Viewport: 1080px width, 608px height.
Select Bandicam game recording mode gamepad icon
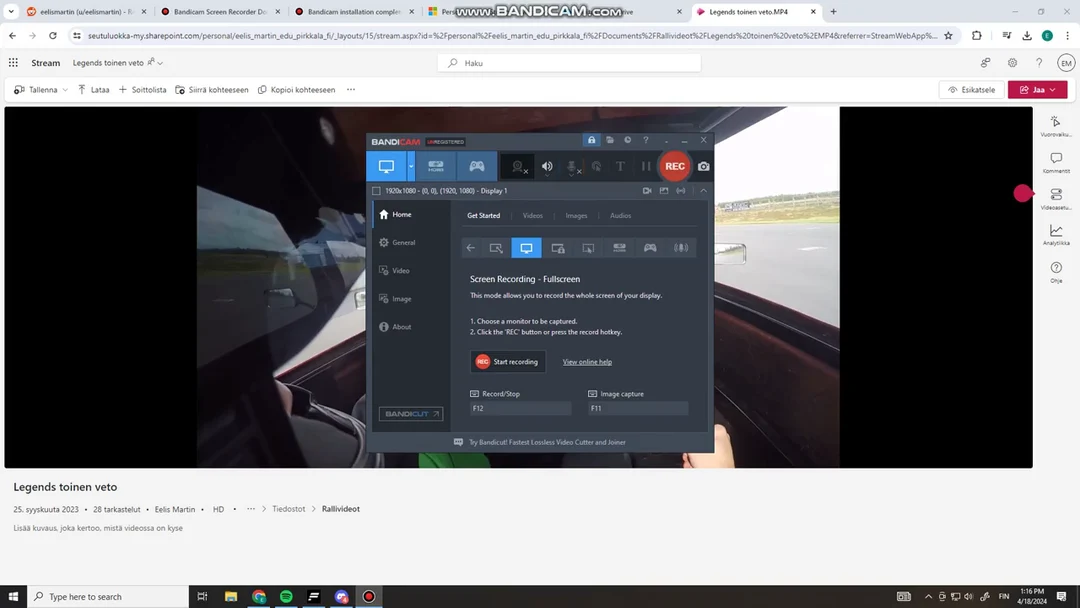[x=478, y=166]
